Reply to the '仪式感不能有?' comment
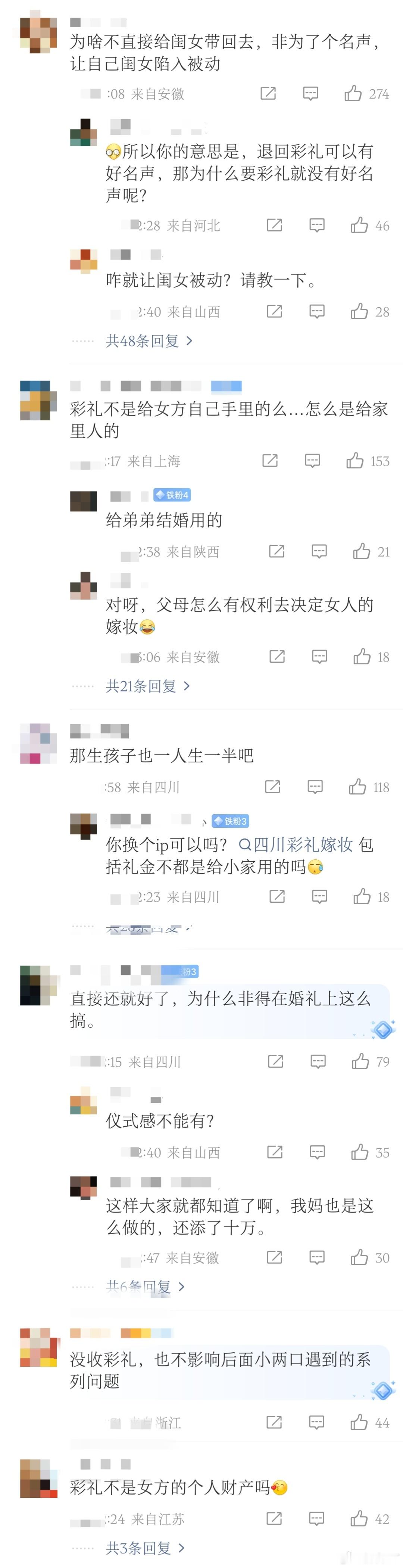Image resolution: width=403 pixels, height=1568 pixels. point(317,1152)
